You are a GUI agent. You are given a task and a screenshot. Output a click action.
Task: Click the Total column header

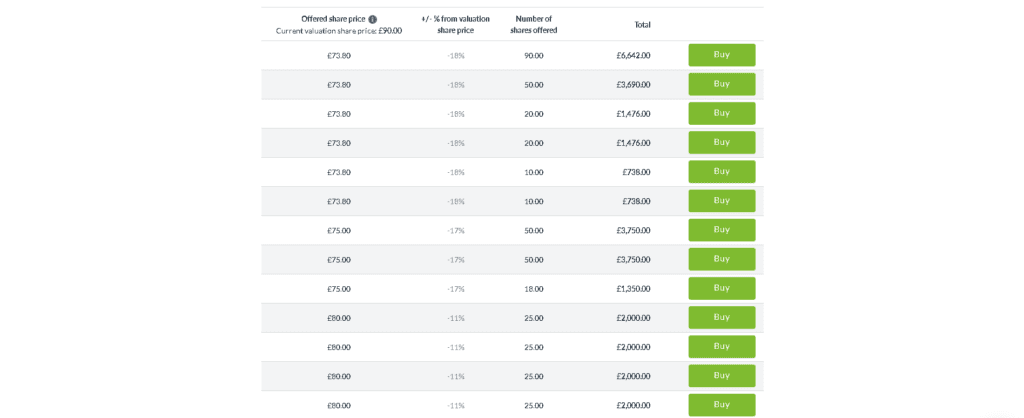[642, 24]
